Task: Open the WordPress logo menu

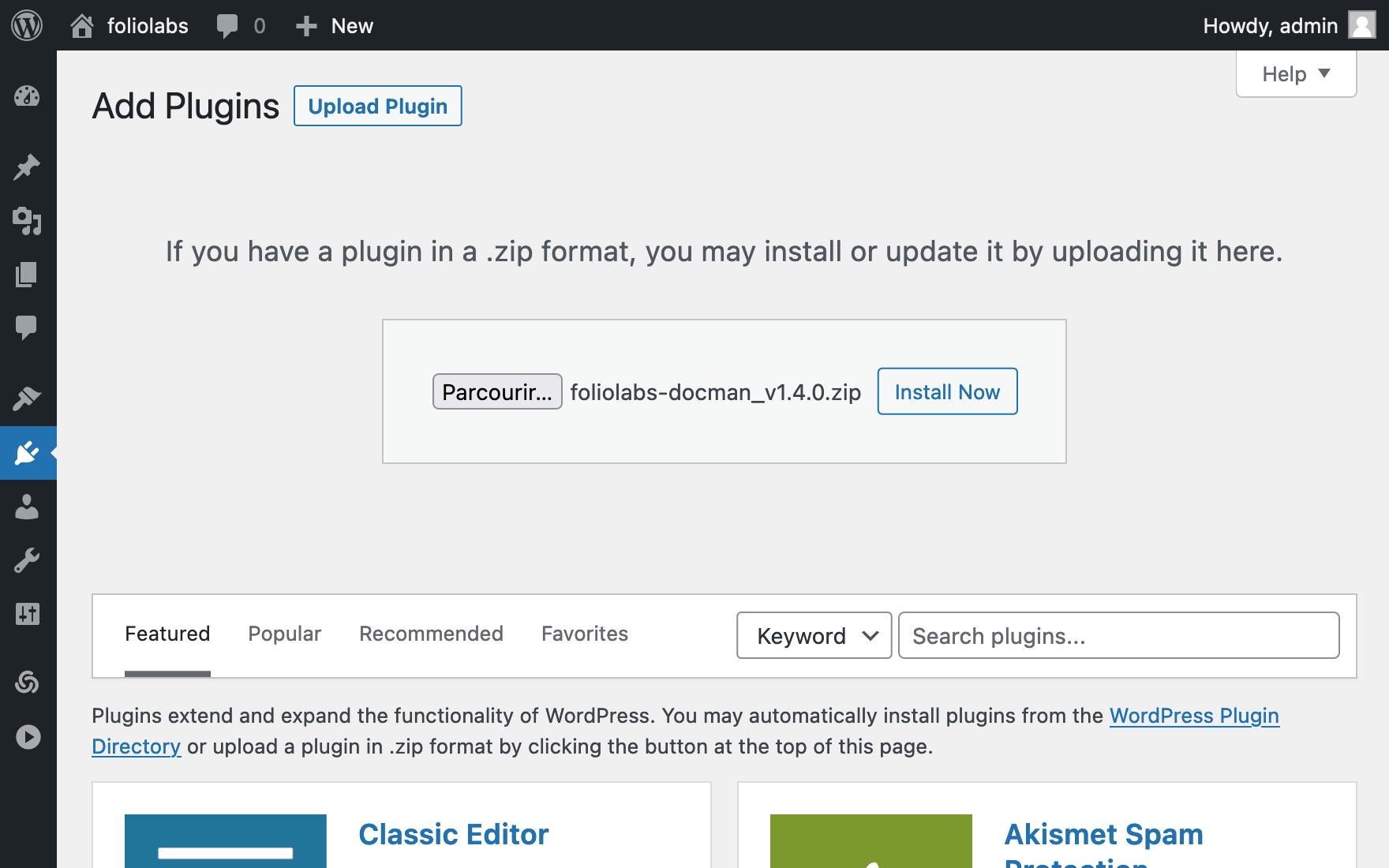Action: tap(27, 25)
